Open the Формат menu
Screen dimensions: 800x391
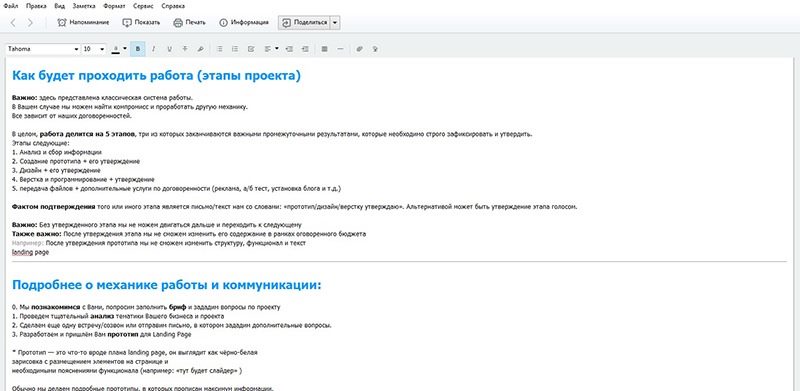(x=114, y=6)
